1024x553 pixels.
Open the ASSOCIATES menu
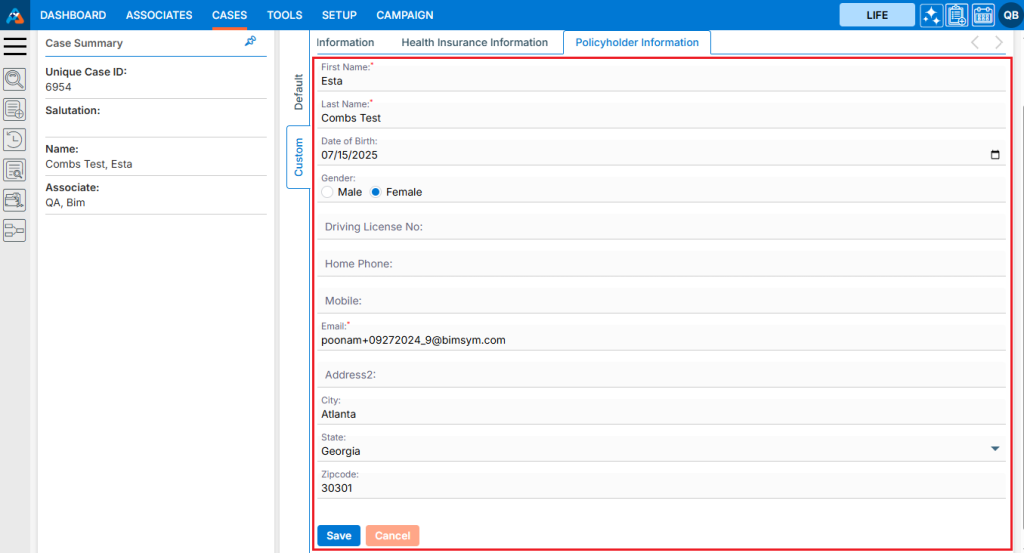click(x=159, y=15)
